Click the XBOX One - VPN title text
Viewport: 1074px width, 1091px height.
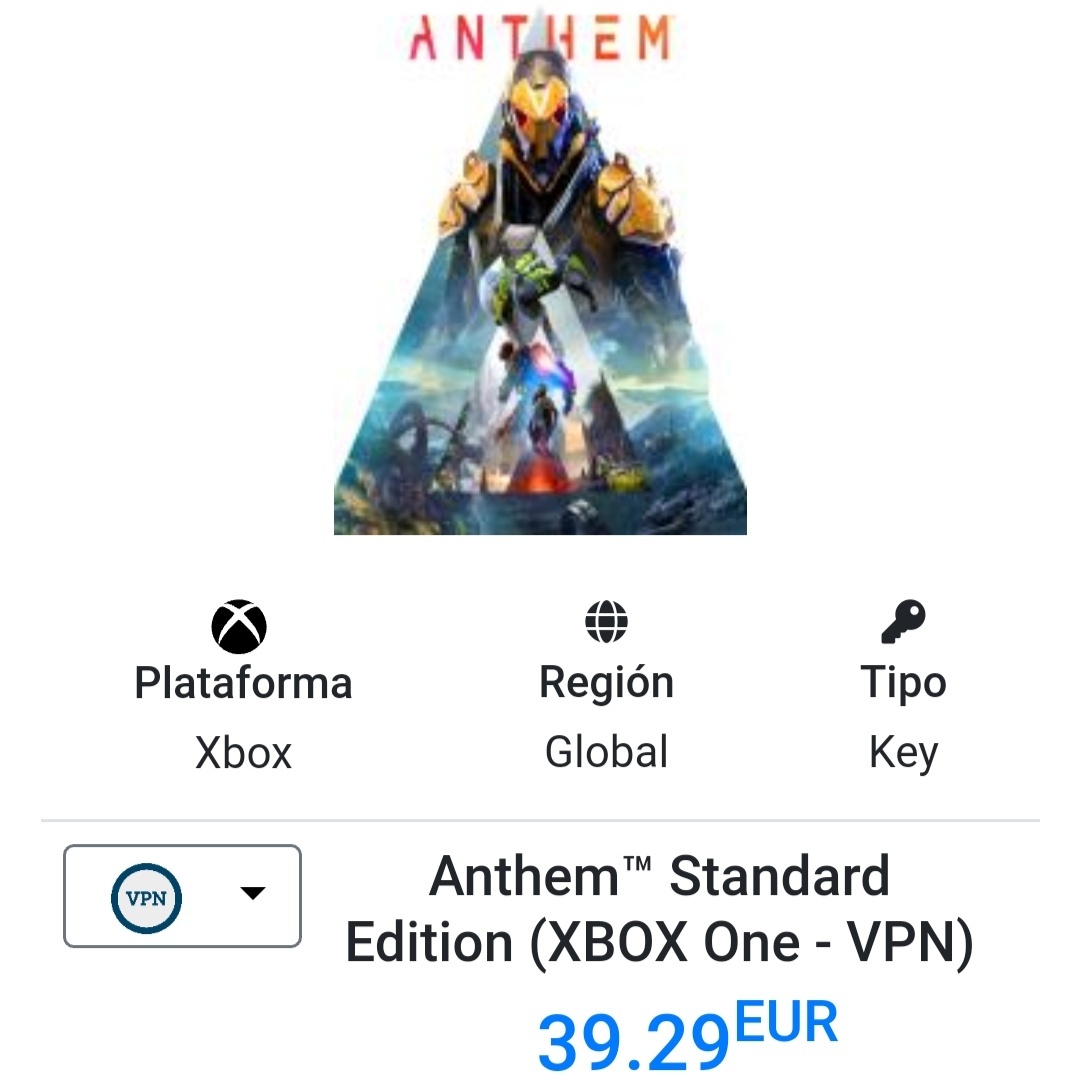tap(751, 942)
